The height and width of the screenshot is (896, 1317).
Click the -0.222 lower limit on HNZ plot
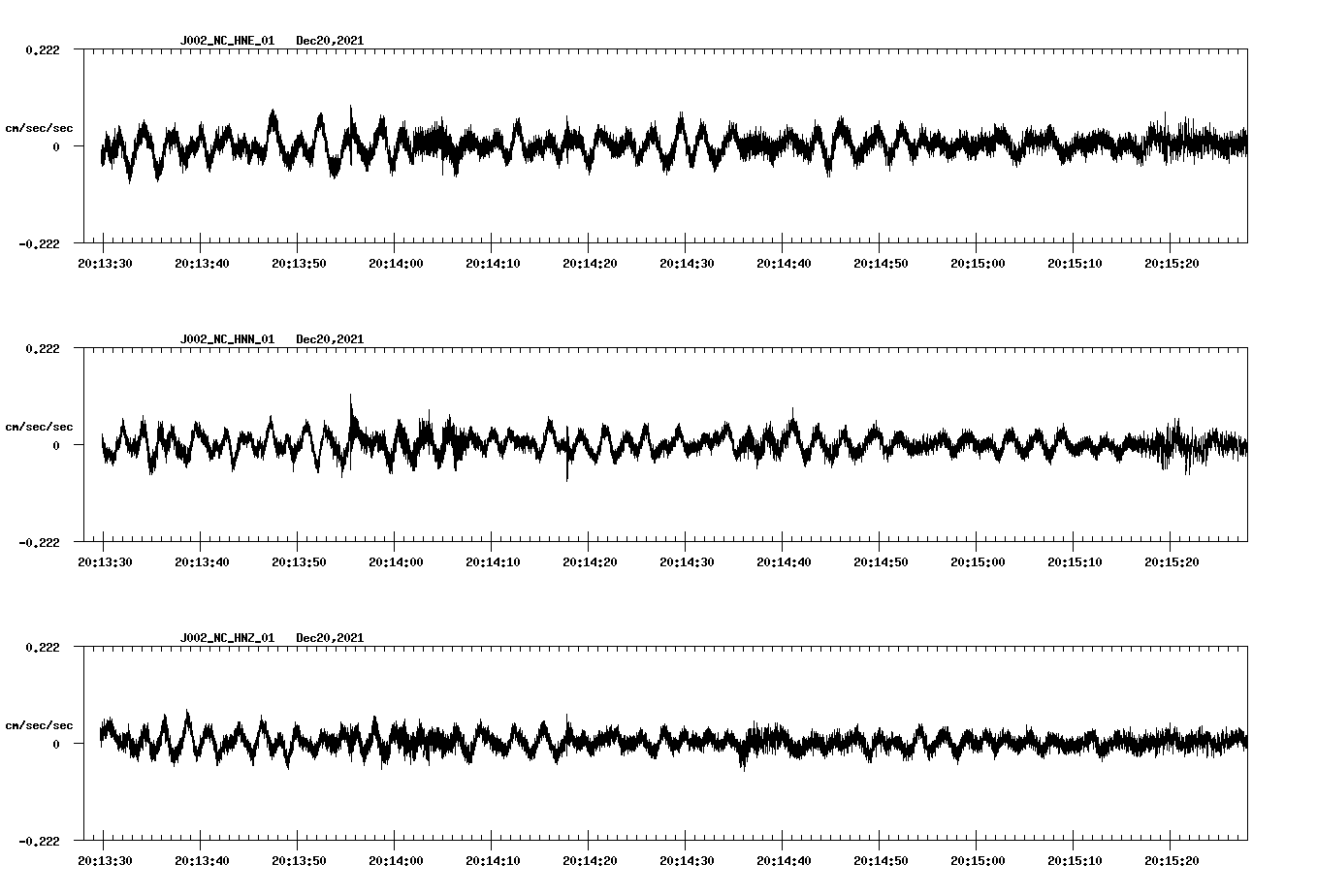[x=39, y=841]
